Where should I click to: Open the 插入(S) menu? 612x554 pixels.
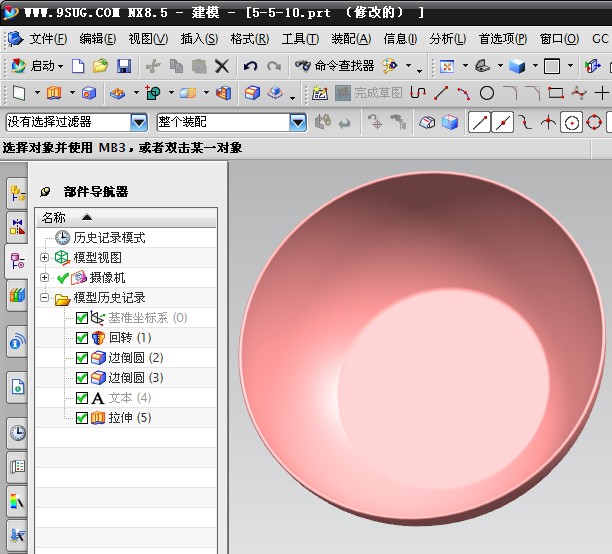[199, 39]
